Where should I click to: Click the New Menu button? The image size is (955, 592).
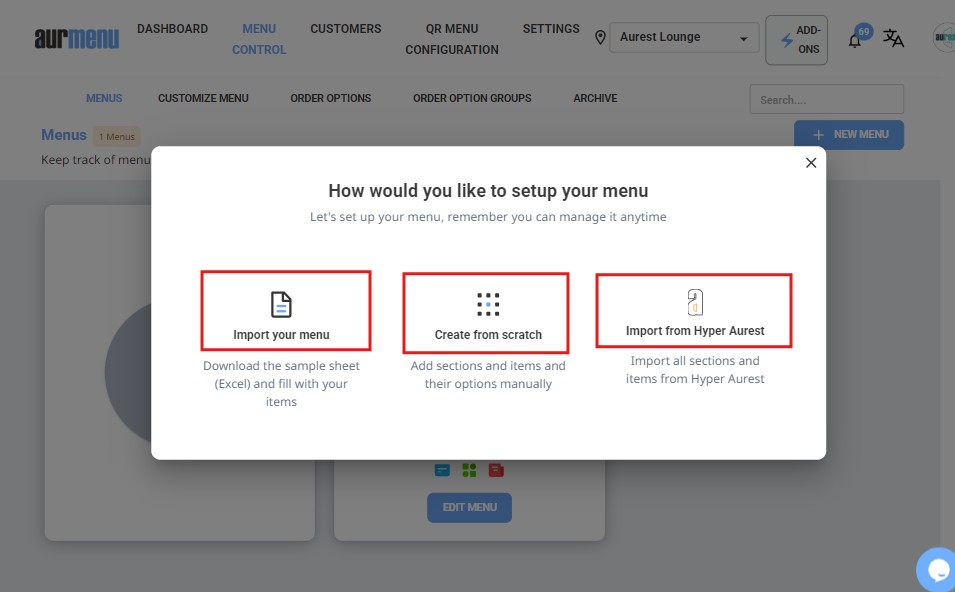(x=848, y=135)
